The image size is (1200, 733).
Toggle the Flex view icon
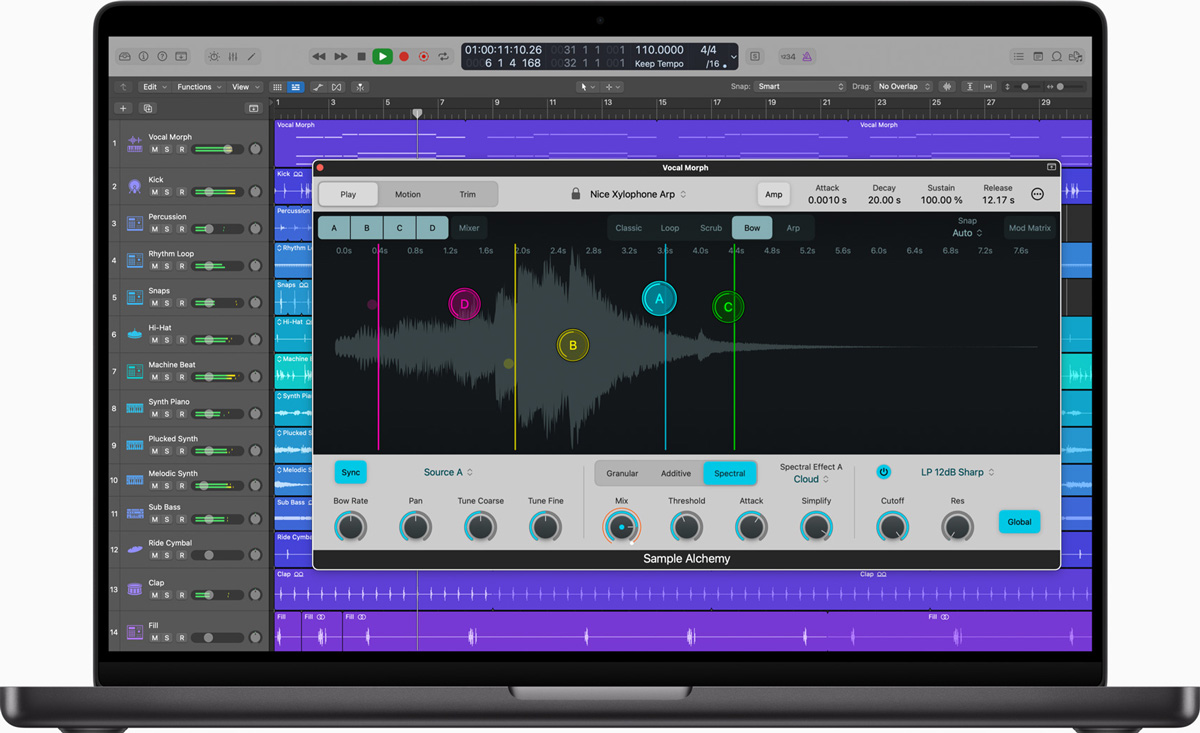[x=337, y=87]
